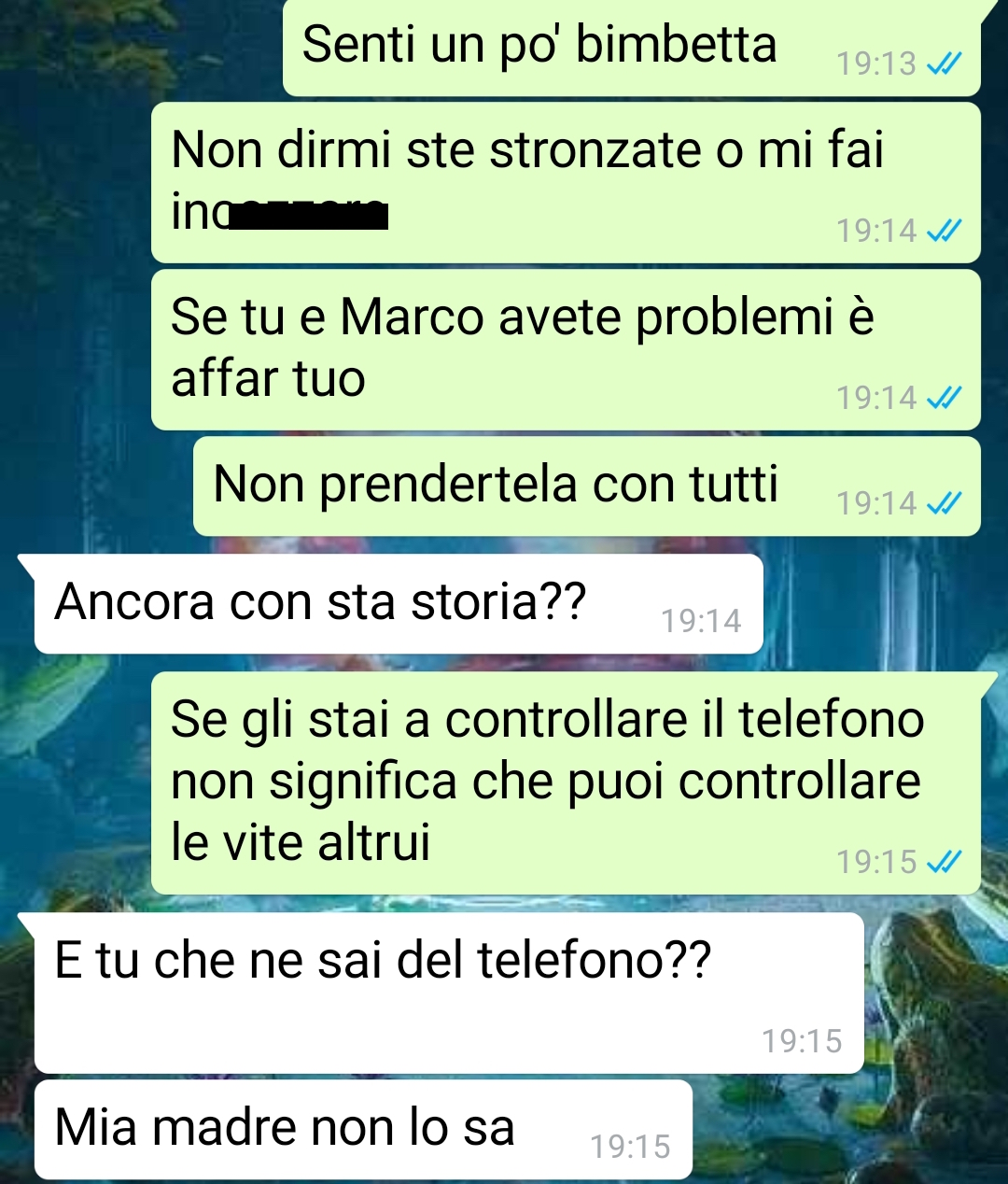Tap the 19:14 timestamp on 'Non prendertela con tutti'
Image resolution: width=1008 pixels, height=1184 pixels.
pyautogui.click(x=876, y=503)
